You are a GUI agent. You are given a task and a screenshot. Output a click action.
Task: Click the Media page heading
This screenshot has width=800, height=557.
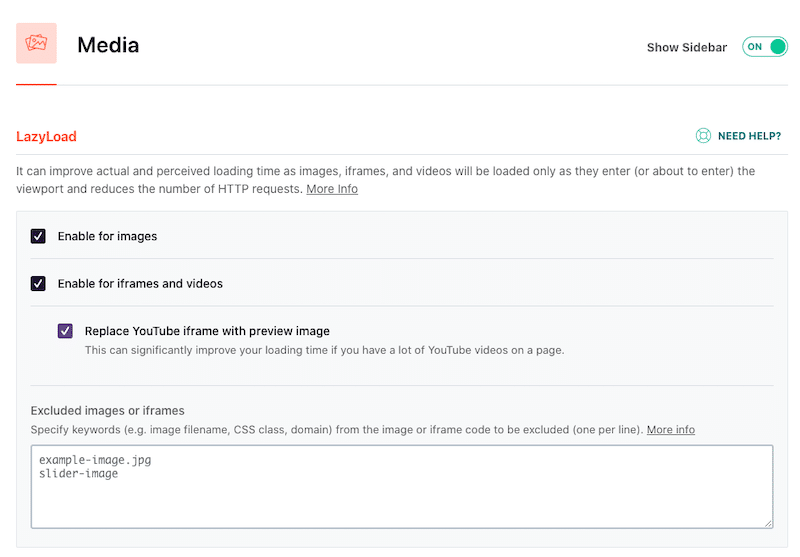pos(108,45)
